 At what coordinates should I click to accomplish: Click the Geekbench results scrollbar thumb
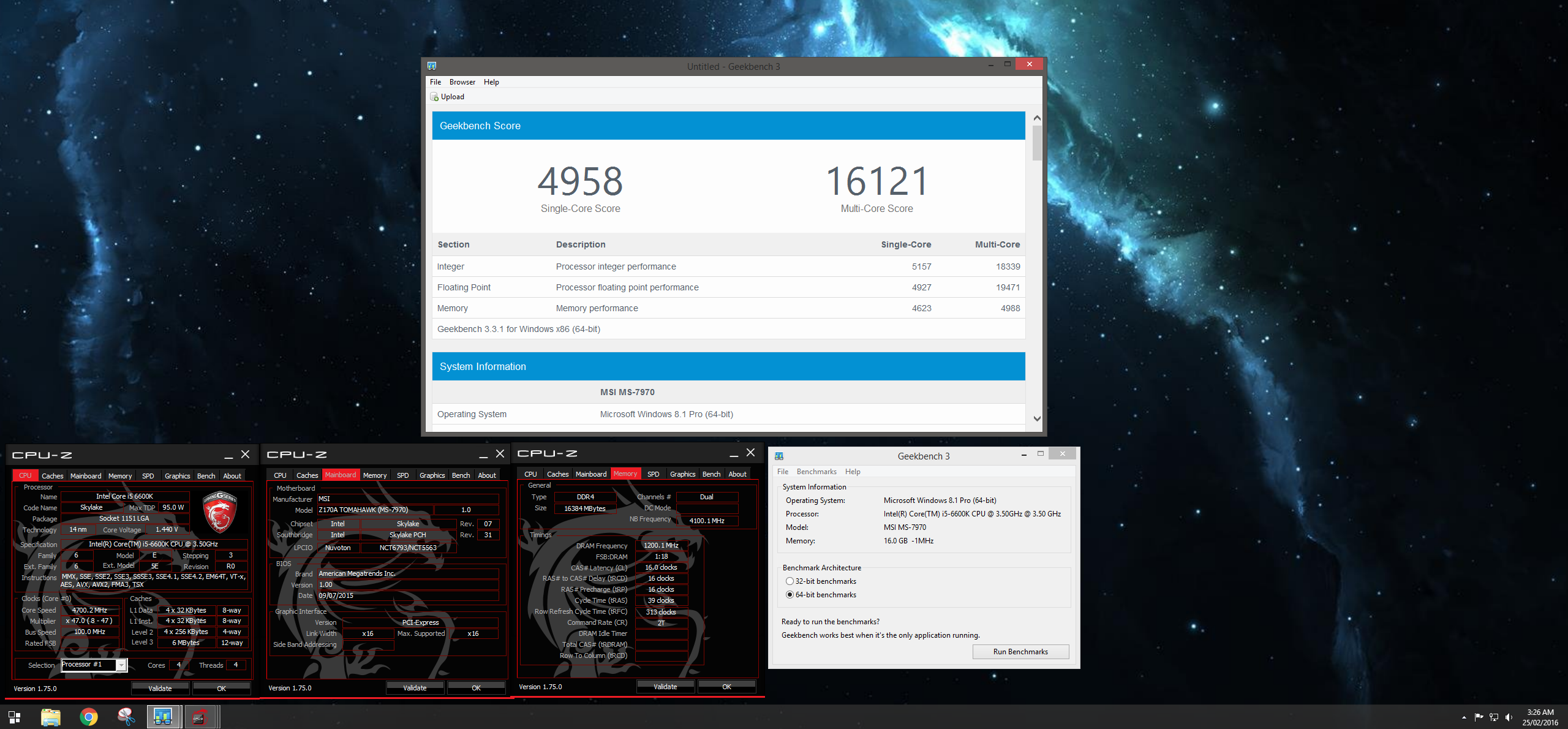coord(1037,143)
